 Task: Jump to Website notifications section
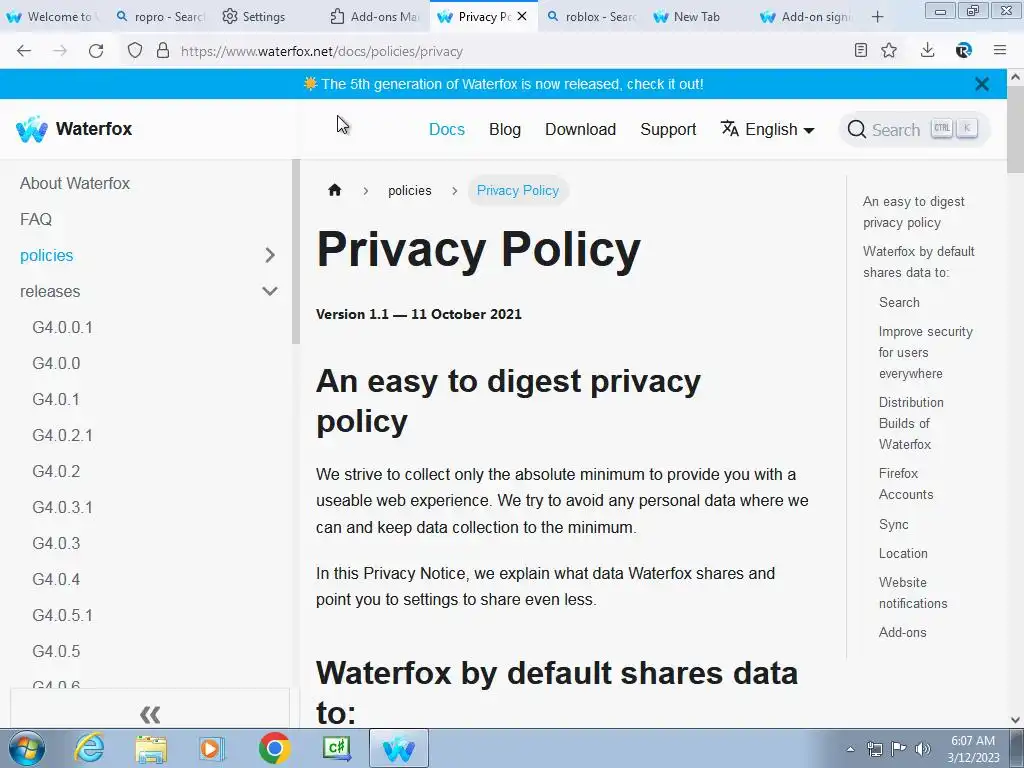913,593
